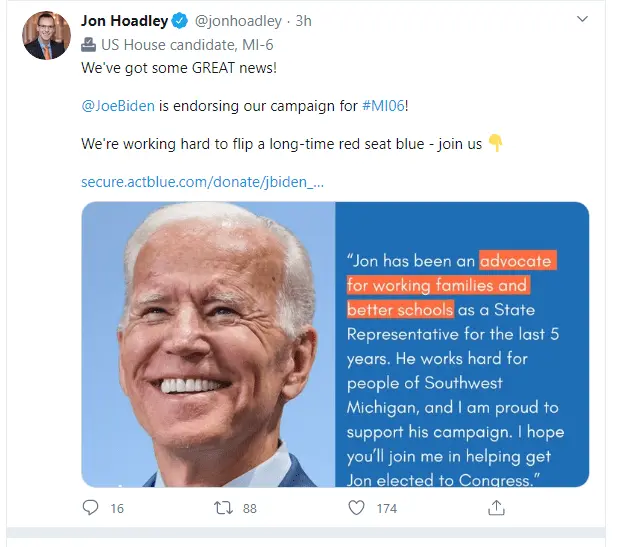Expand the tweet options chevron

tap(583, 20)
